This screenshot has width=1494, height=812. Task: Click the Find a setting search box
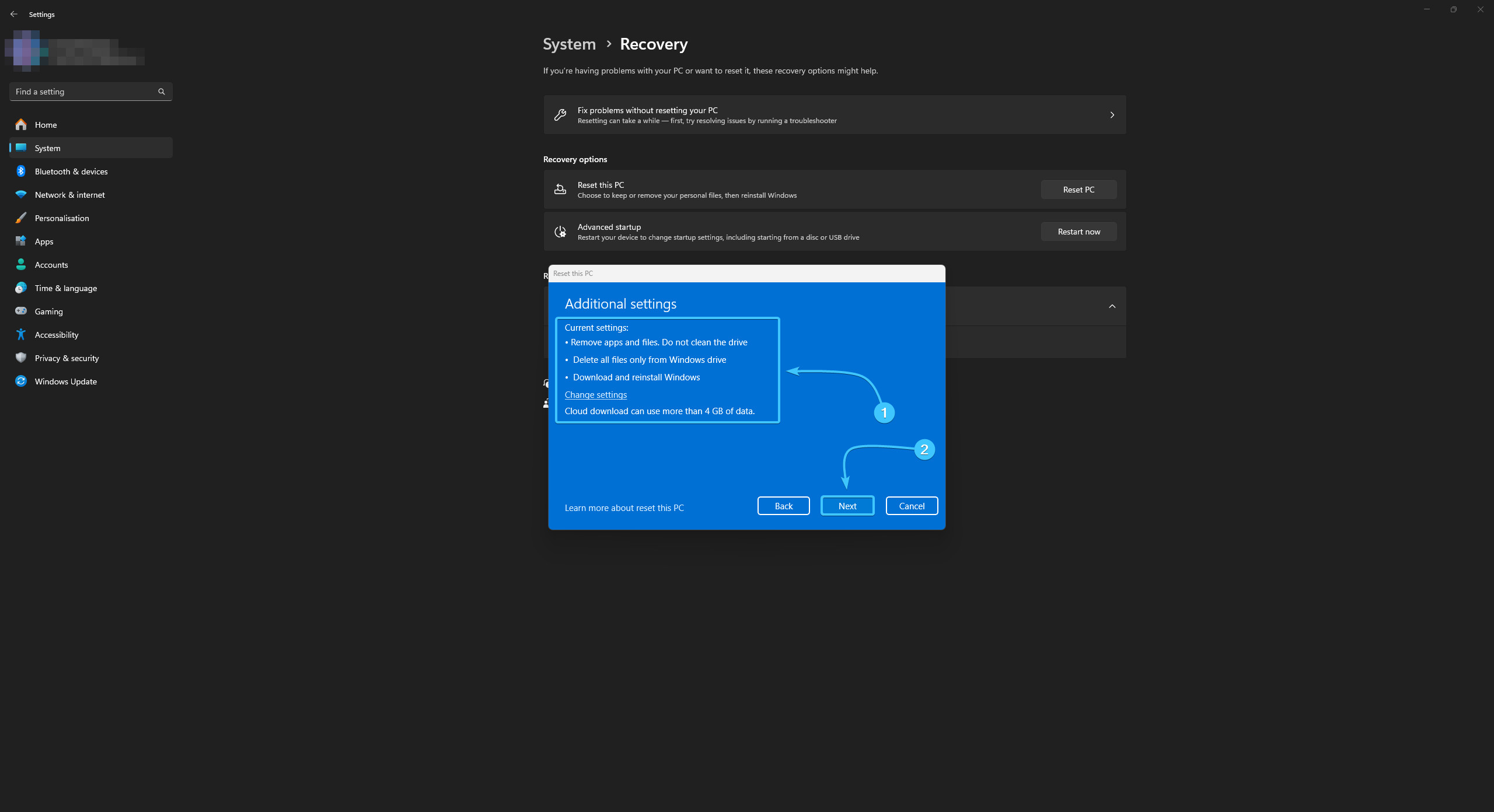(85, 92)
